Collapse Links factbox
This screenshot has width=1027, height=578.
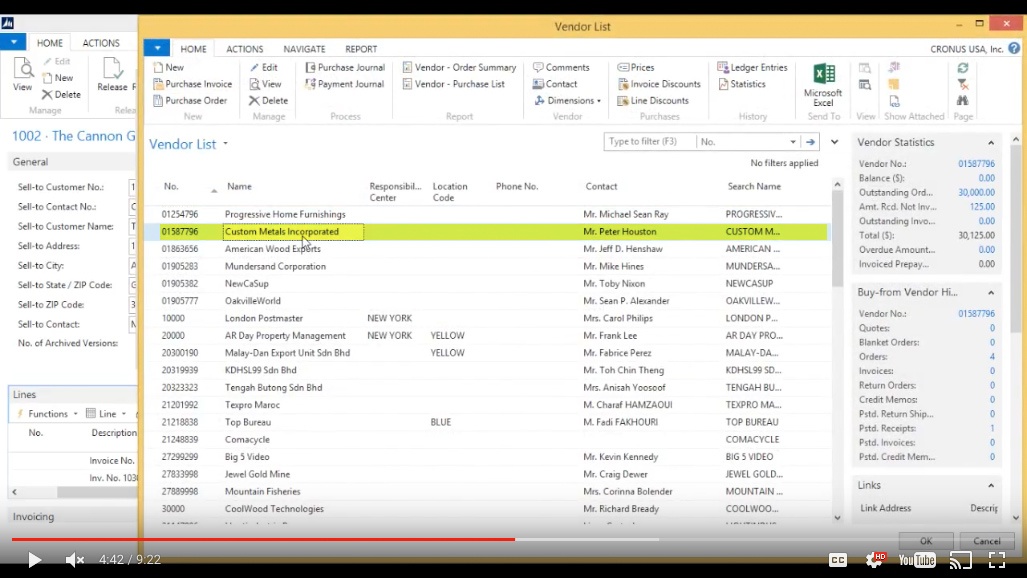click(x=991, y=486)
